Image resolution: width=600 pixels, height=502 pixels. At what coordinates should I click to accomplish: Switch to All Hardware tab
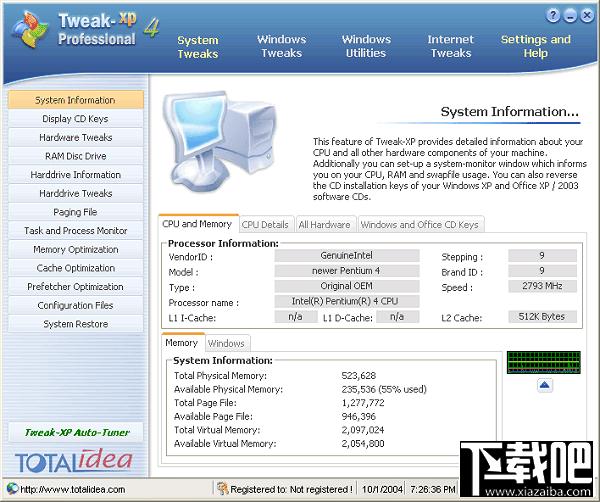coord(324,225)
